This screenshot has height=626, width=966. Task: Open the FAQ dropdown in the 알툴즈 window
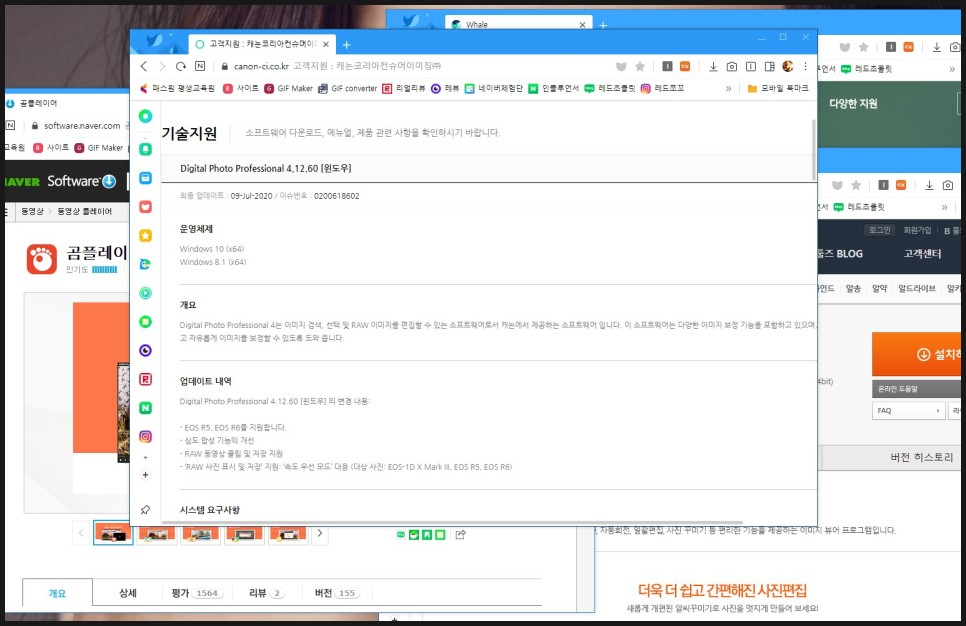pyautogui.click(x=908, y=410)
